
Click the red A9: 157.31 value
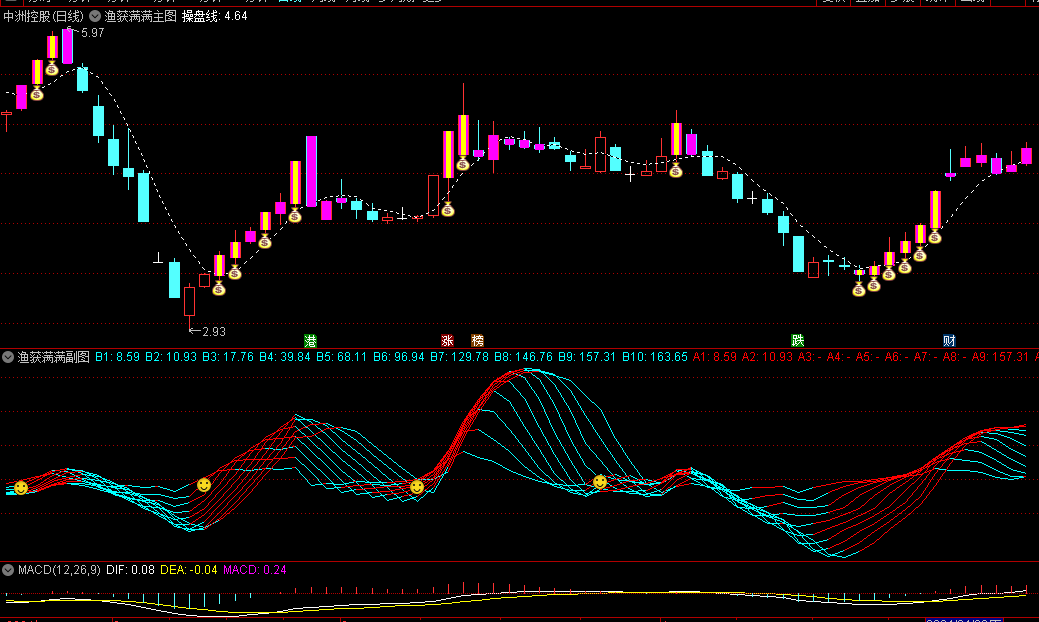(1000, 357)
